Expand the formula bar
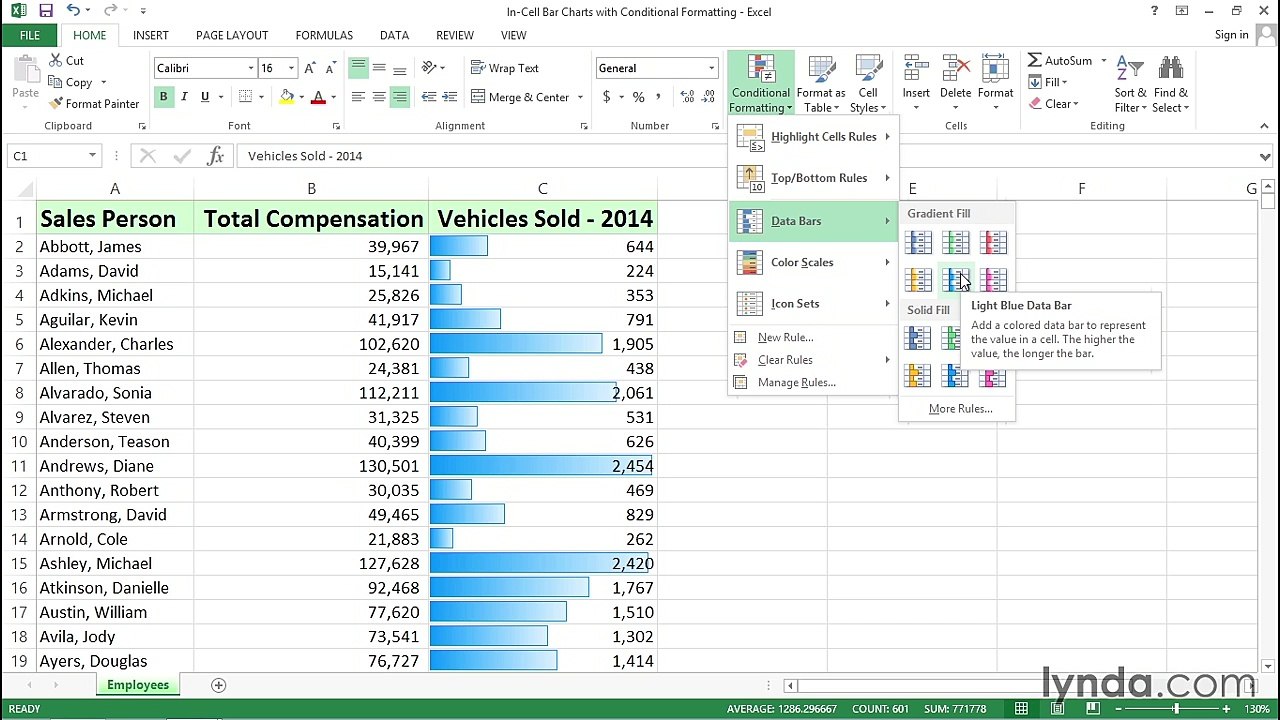1280x720 pixels. click(x=1265, y=156)
